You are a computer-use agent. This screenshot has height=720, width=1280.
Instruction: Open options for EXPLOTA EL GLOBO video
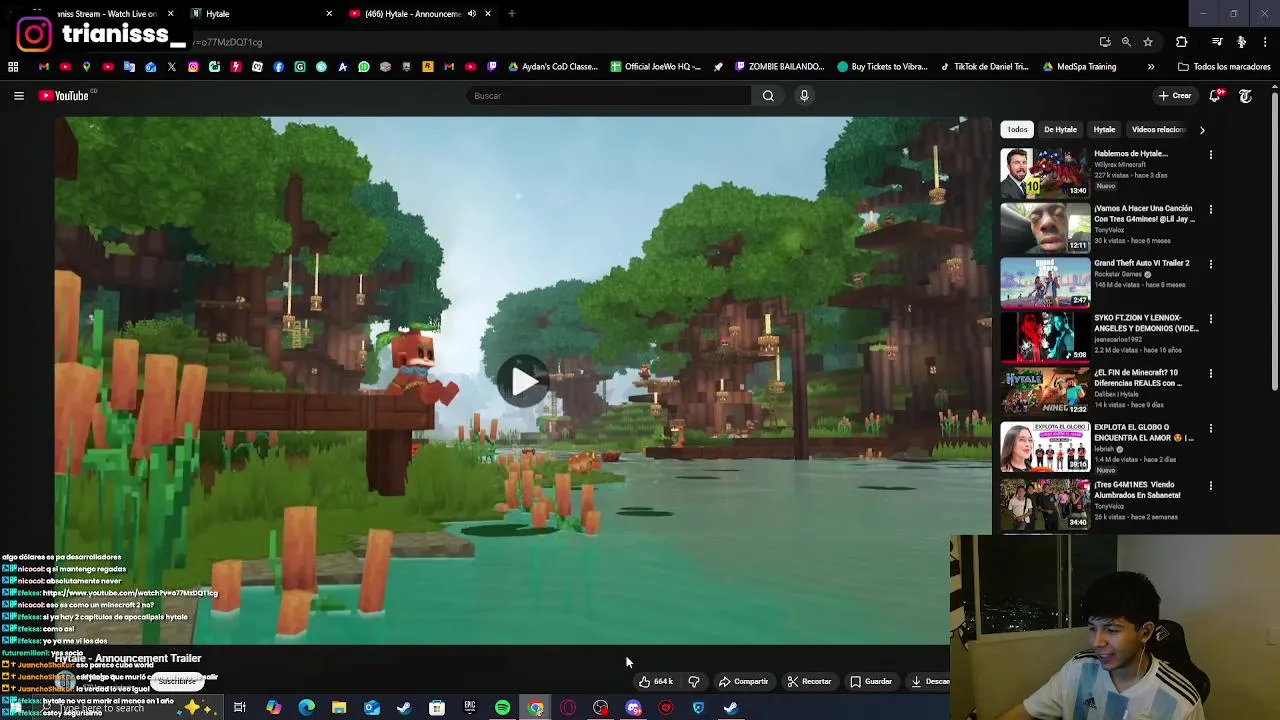[1211, 429]
